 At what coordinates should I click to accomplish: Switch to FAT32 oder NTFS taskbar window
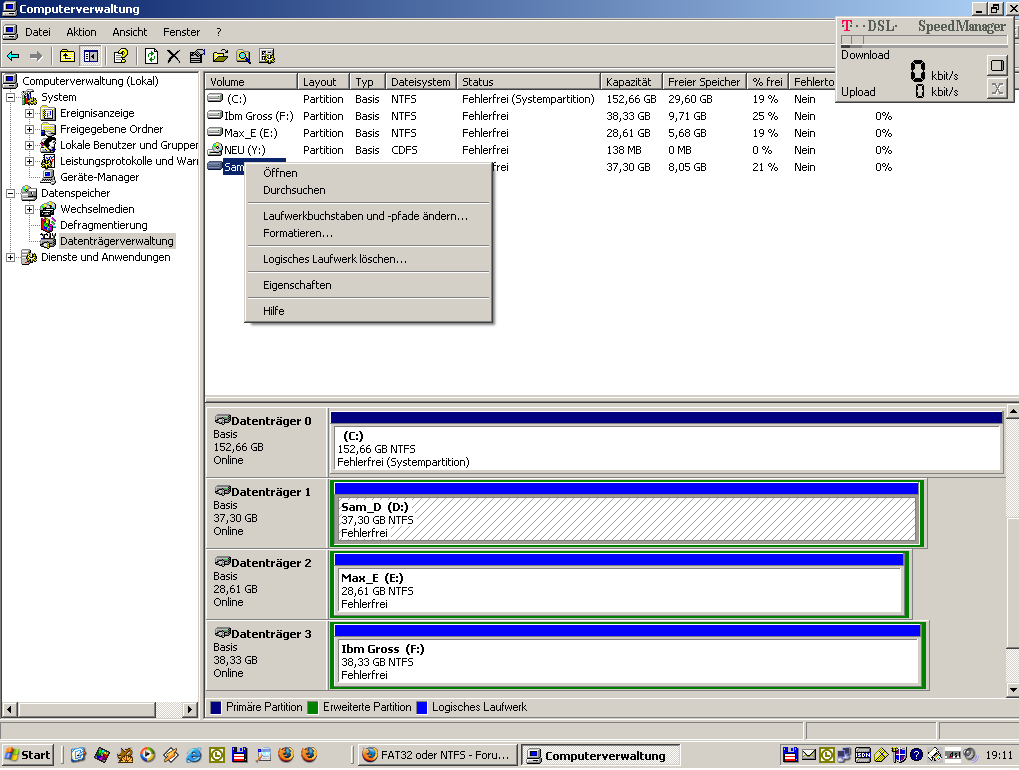click(437, 755)
